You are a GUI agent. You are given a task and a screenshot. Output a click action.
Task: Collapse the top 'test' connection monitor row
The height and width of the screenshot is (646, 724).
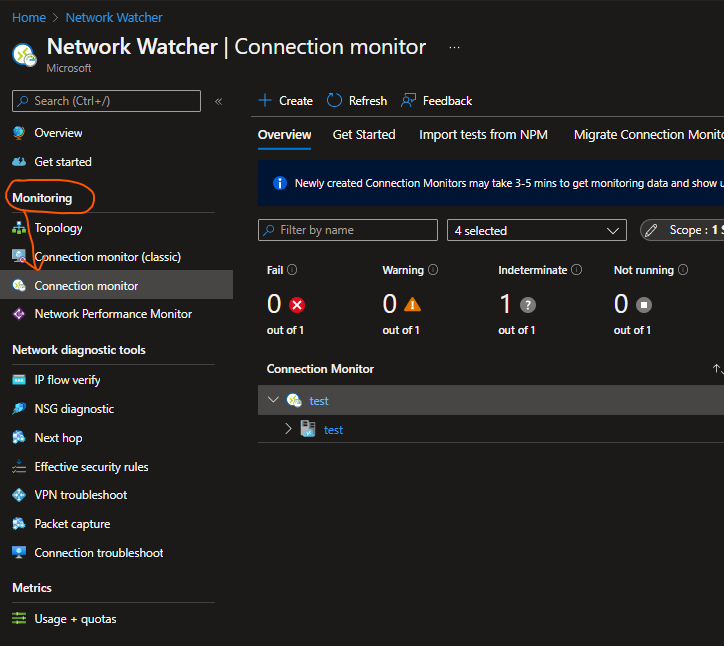(x=273, y=400)
